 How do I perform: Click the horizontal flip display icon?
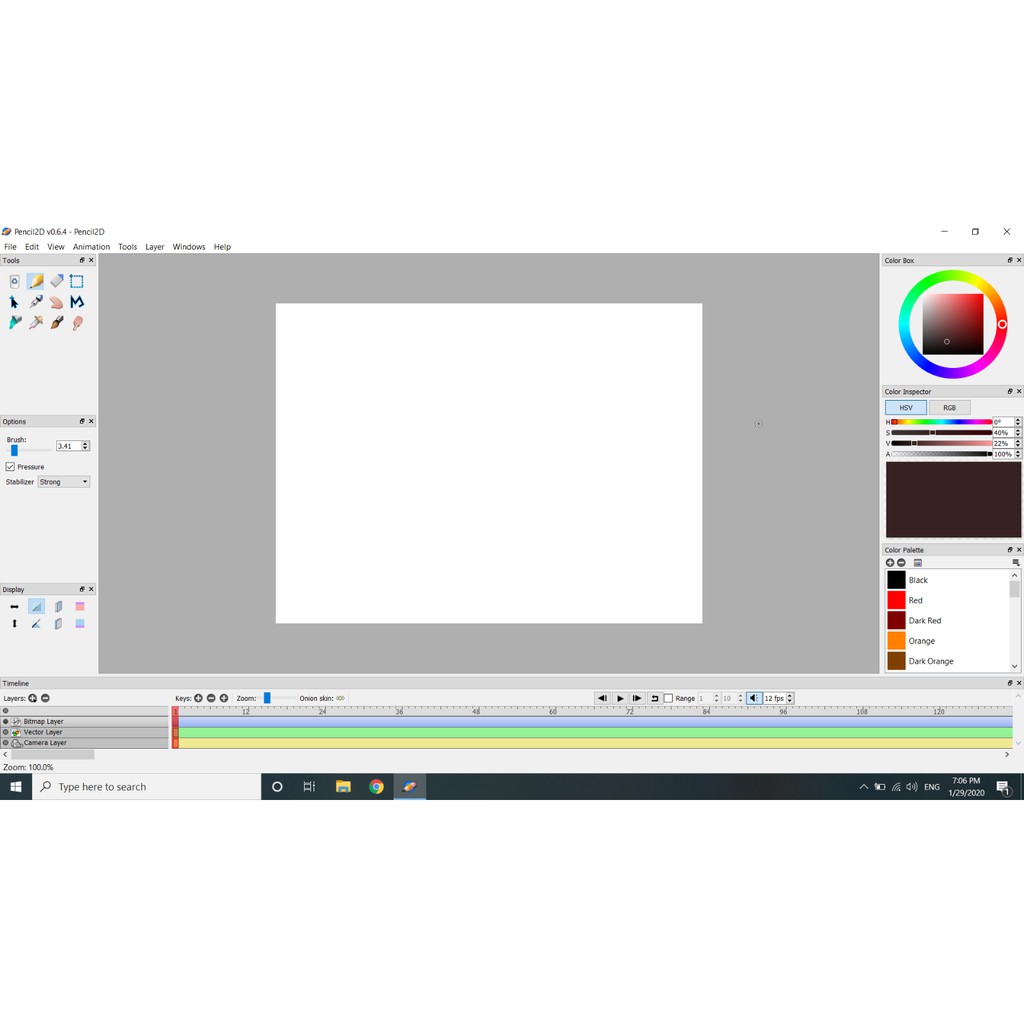pyautogui.click(x=14, y=607)
